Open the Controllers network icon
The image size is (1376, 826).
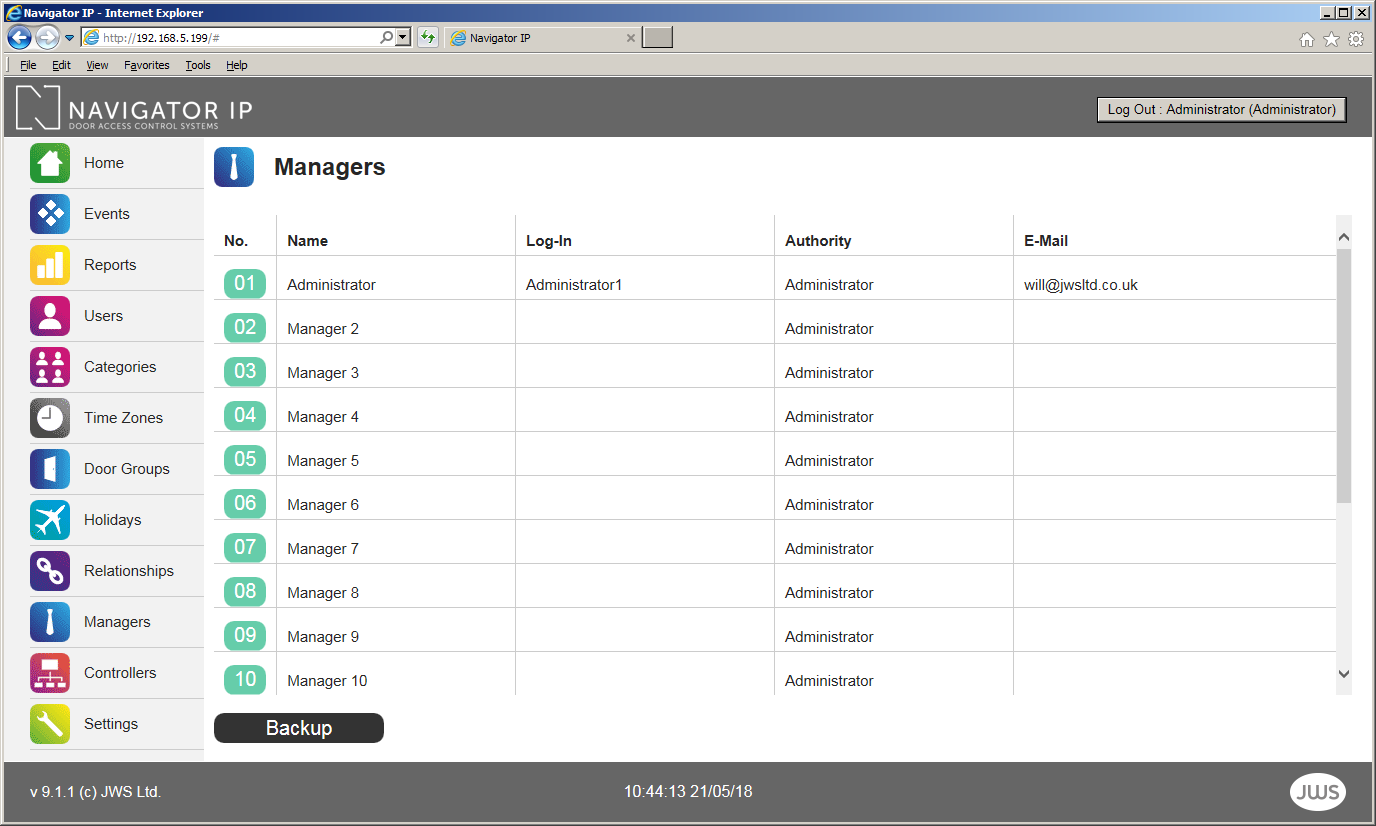50,673
